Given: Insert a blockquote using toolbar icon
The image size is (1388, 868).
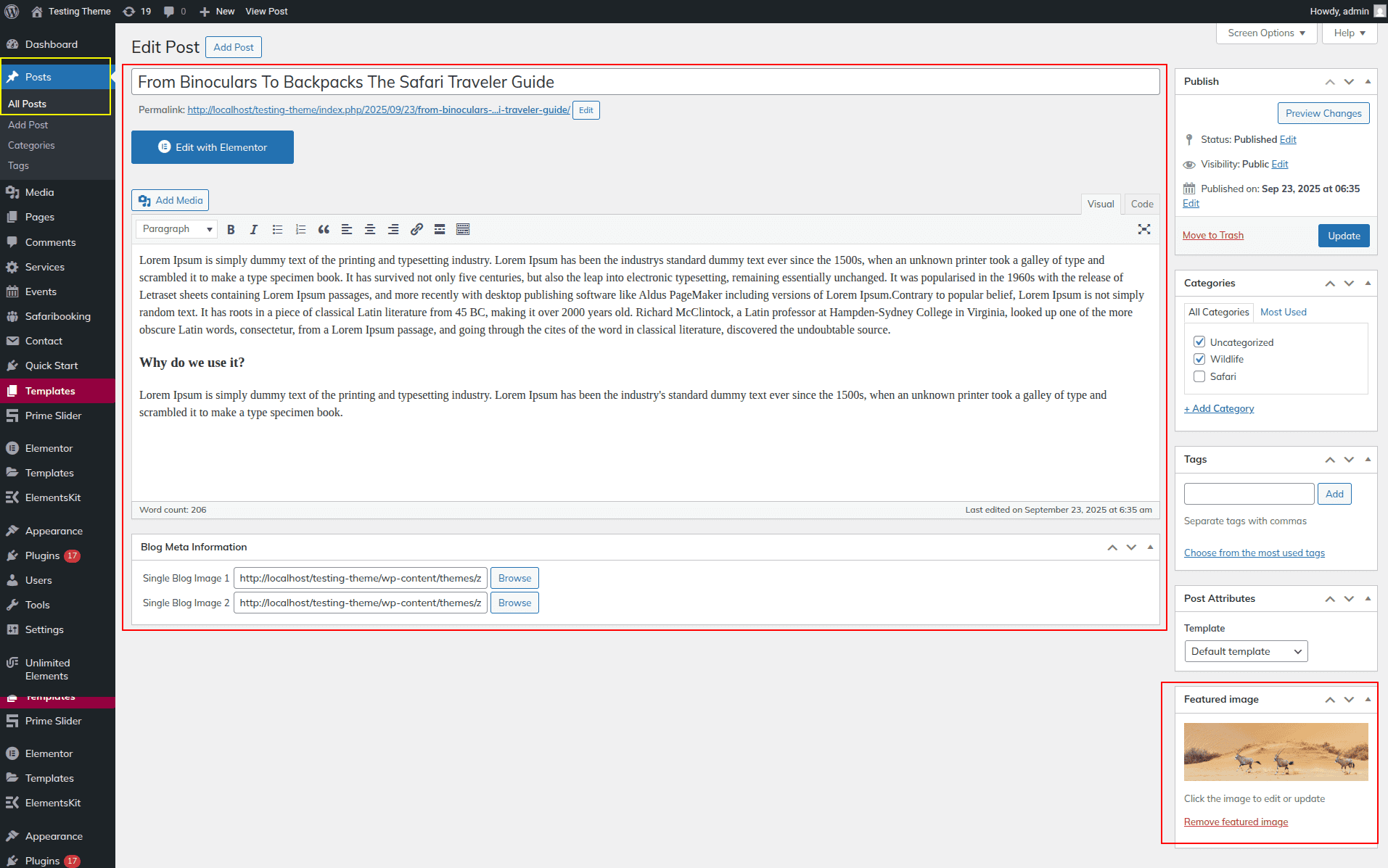Looking at the screenshot, I should [324, 229].
